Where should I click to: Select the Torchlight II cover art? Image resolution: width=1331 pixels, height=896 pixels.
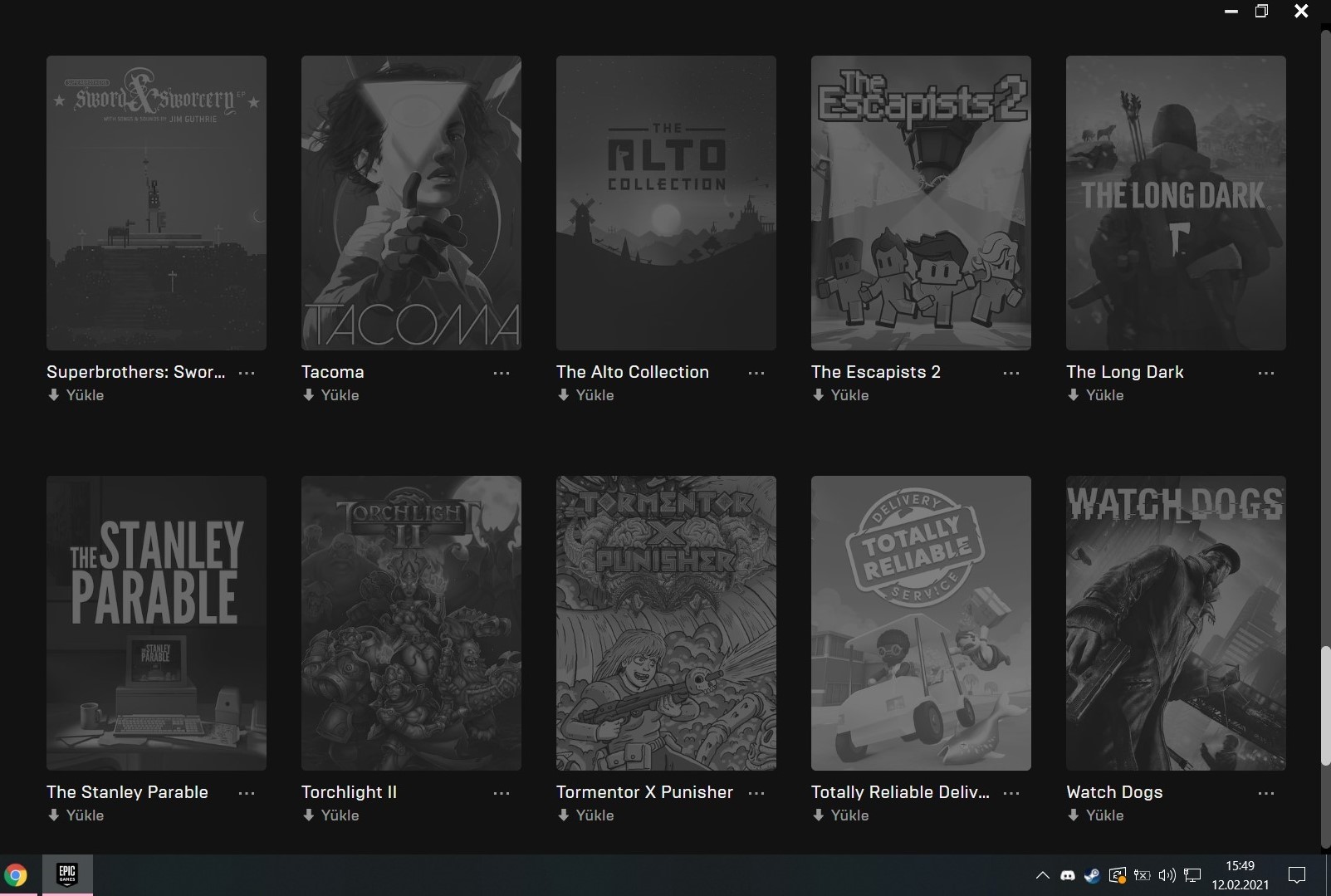[411, 623]
